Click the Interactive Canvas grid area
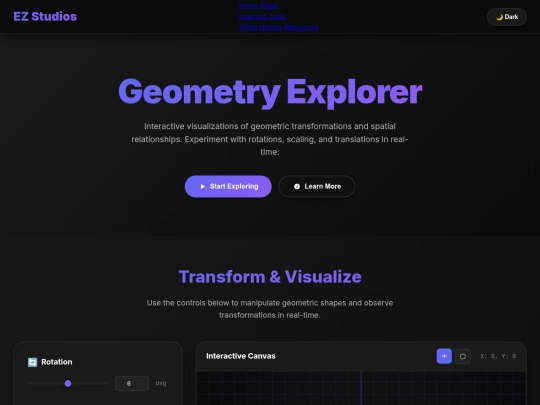This screenshot has width=540, height=405. pyautogui.click(x=361, y=388)
